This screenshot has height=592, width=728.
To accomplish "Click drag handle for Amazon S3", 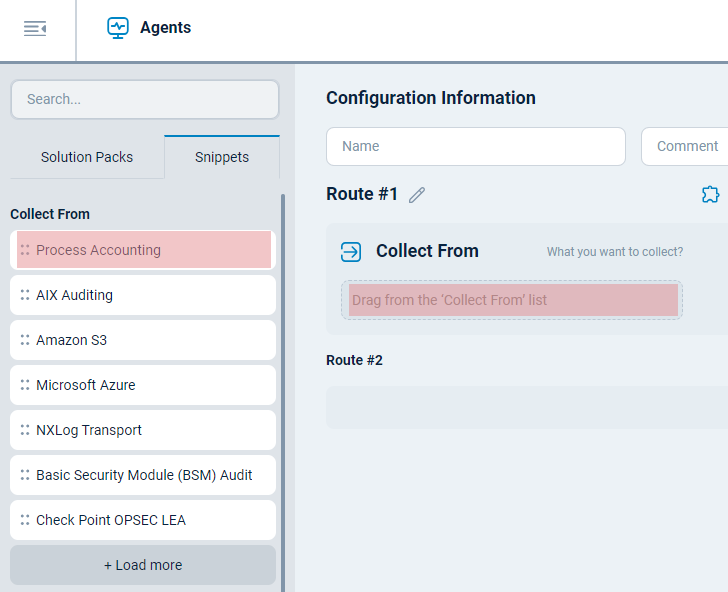I will point(24,340).
